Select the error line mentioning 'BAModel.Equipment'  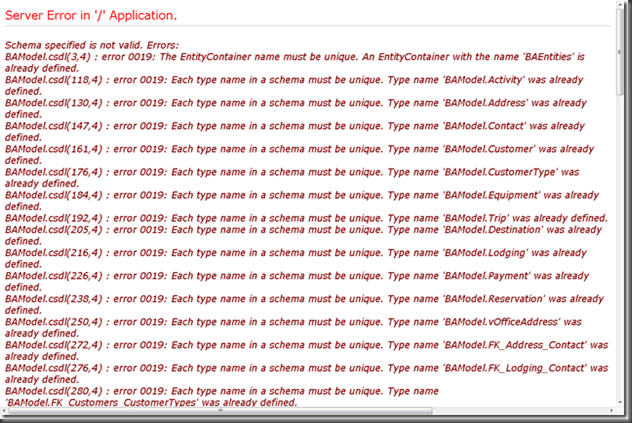(301, 200)
